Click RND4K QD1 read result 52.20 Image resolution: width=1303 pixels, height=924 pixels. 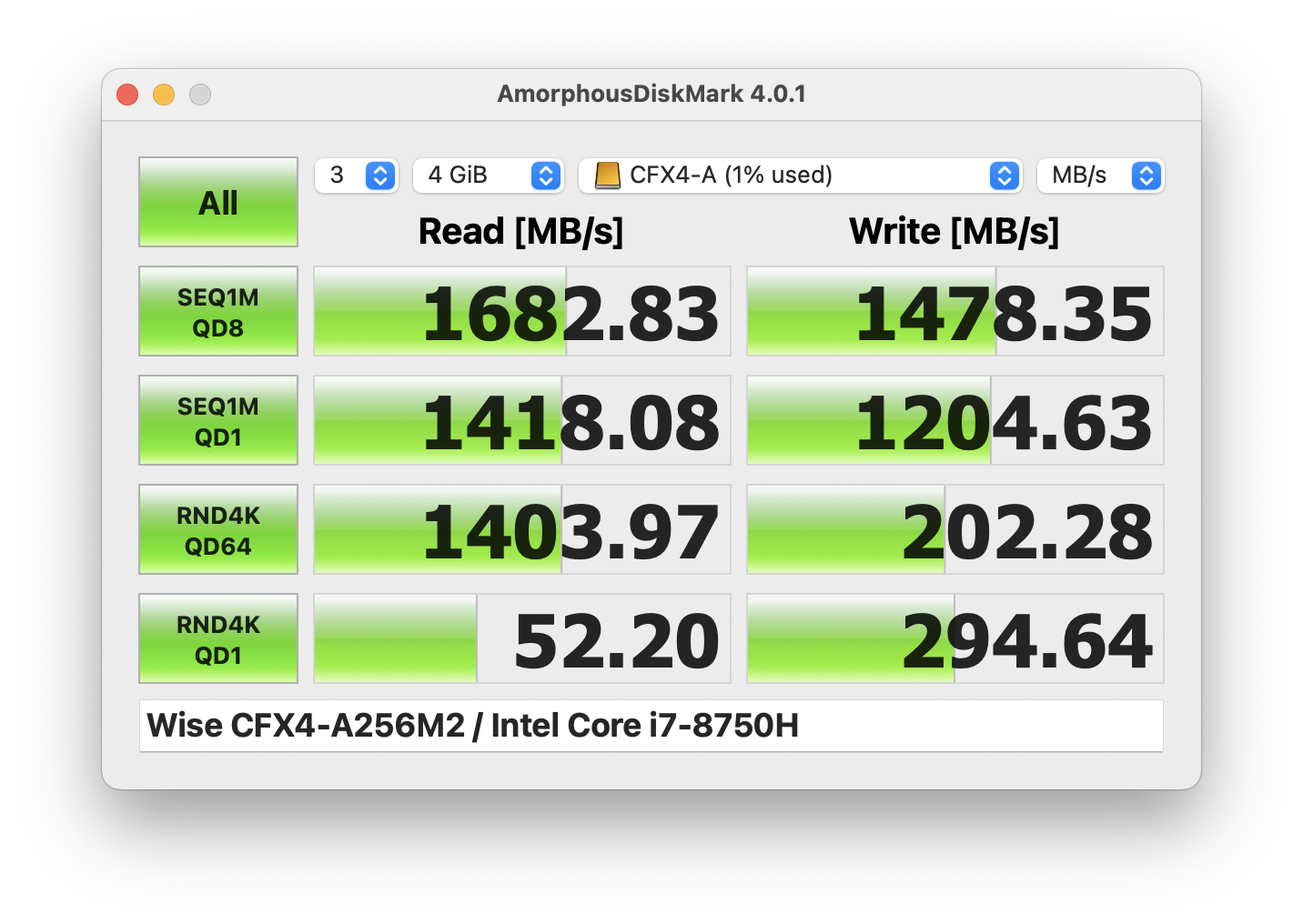point(522,638)
